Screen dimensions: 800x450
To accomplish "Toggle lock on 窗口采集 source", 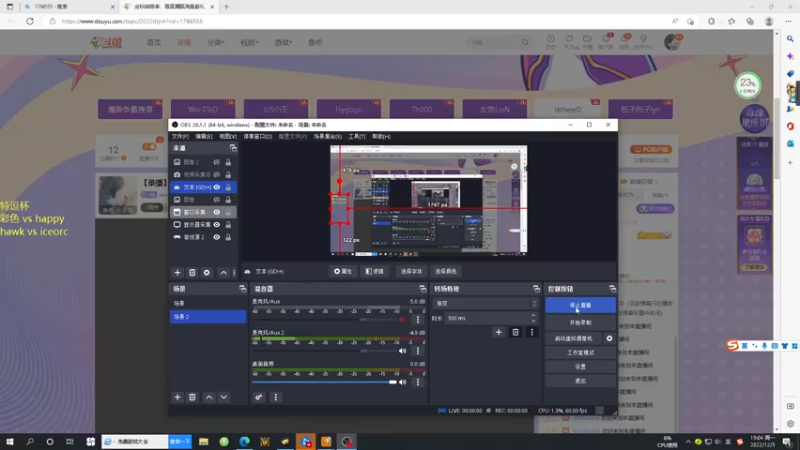I will pyautogui.click(x=228, y=212).
